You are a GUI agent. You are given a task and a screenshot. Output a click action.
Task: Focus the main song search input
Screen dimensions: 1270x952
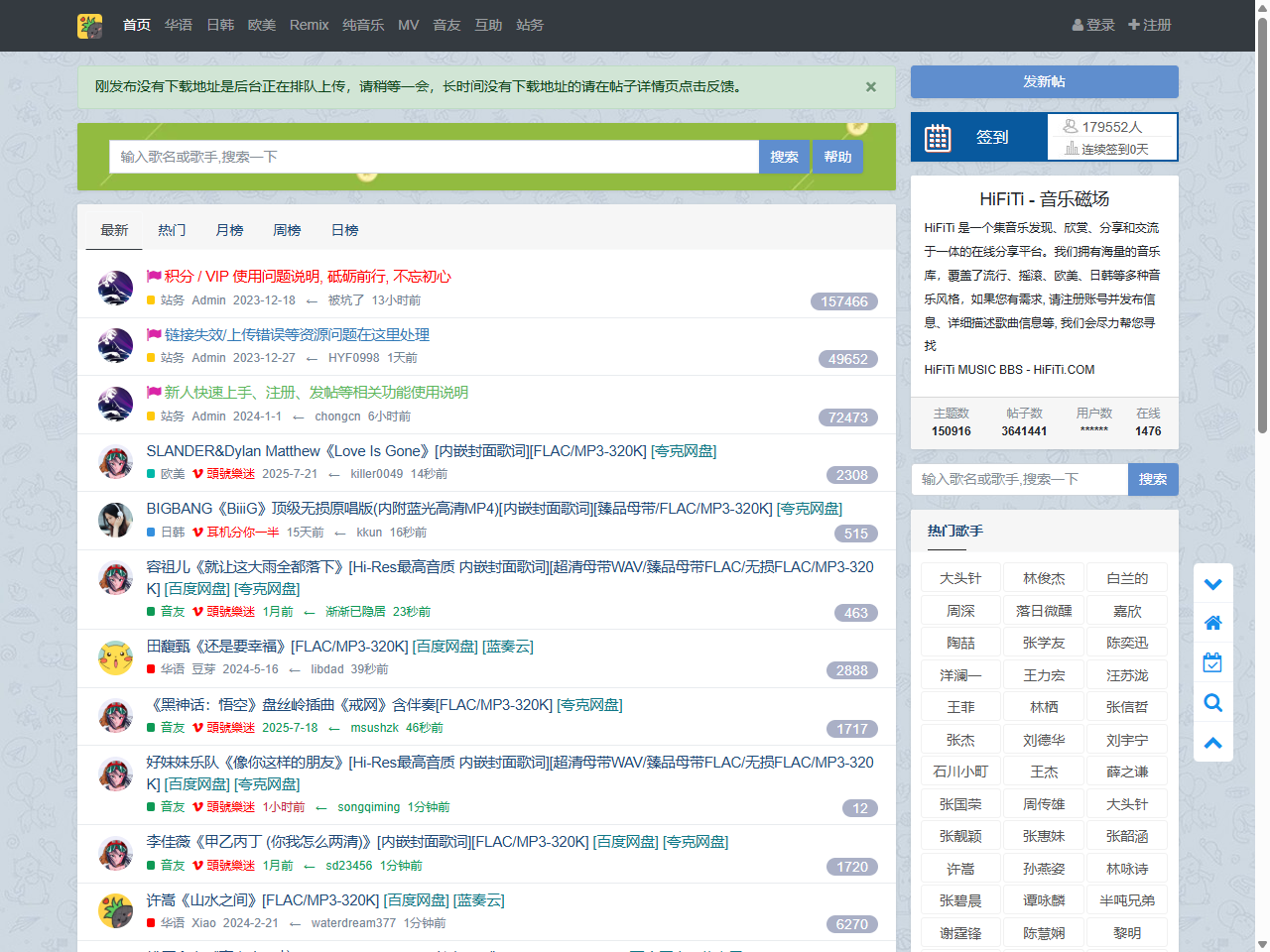point(434,157)
